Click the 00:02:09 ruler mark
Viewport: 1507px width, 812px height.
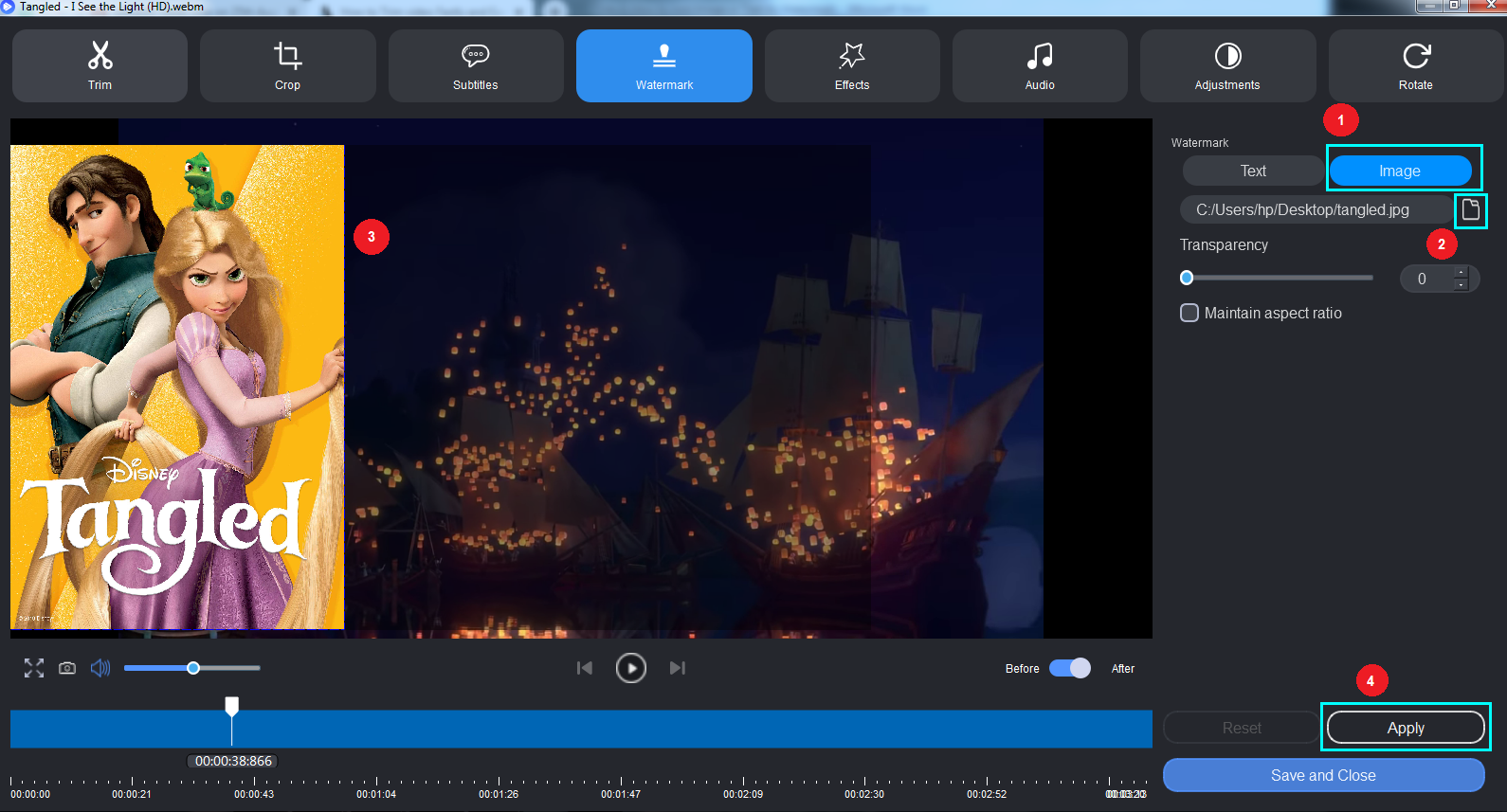(743, 794)
